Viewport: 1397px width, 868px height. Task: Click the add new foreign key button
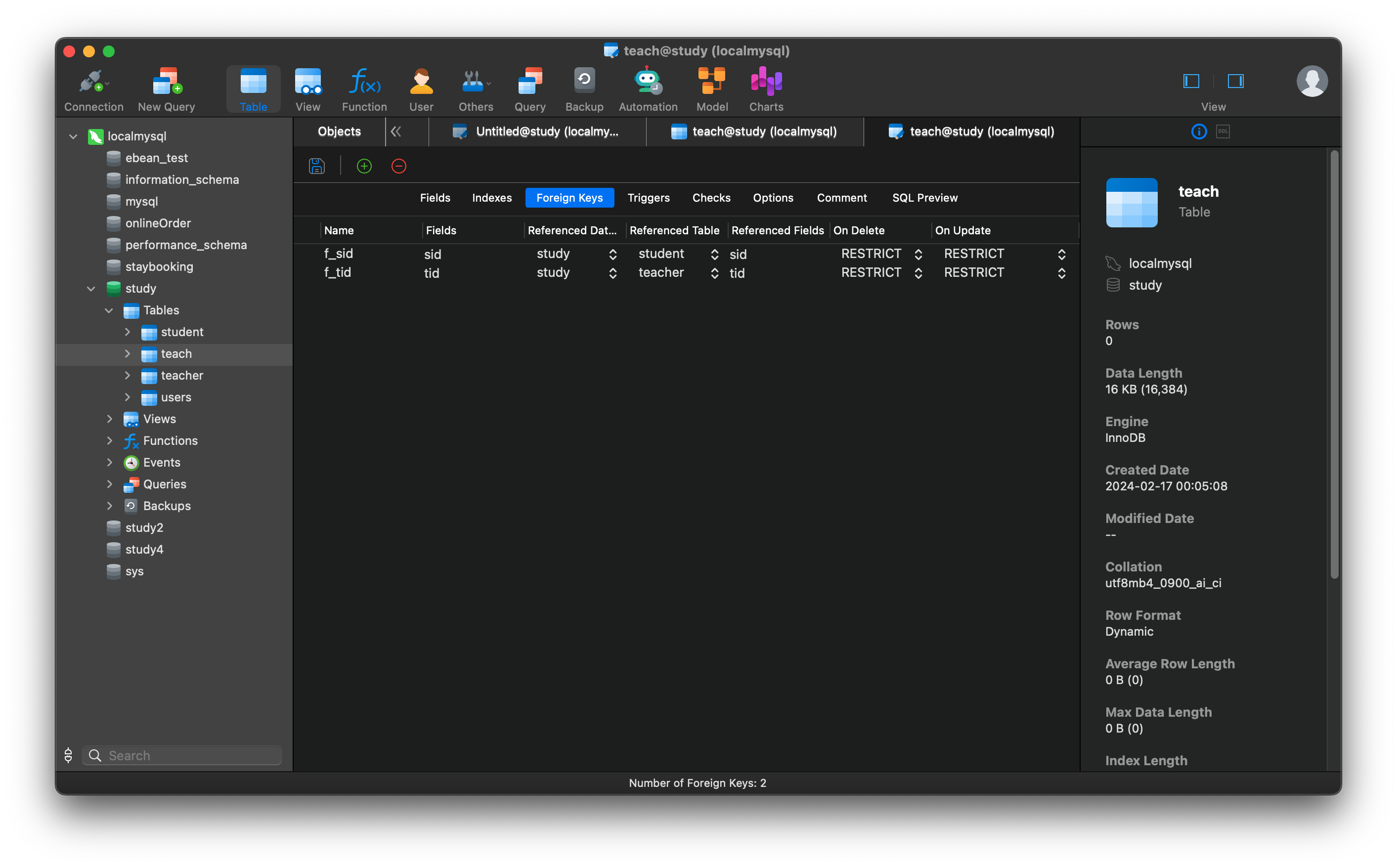(x=364, y=166)
